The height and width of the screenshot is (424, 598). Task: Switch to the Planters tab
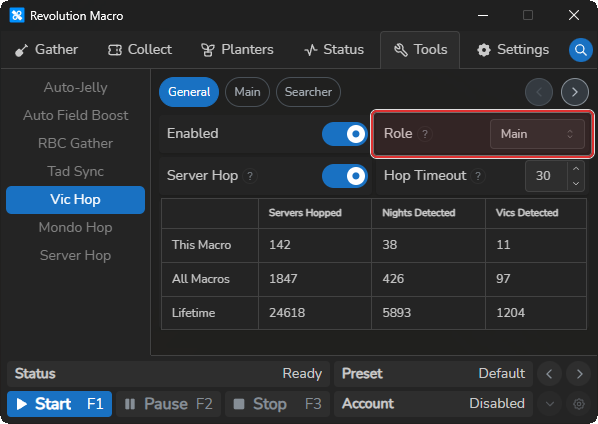237,50
